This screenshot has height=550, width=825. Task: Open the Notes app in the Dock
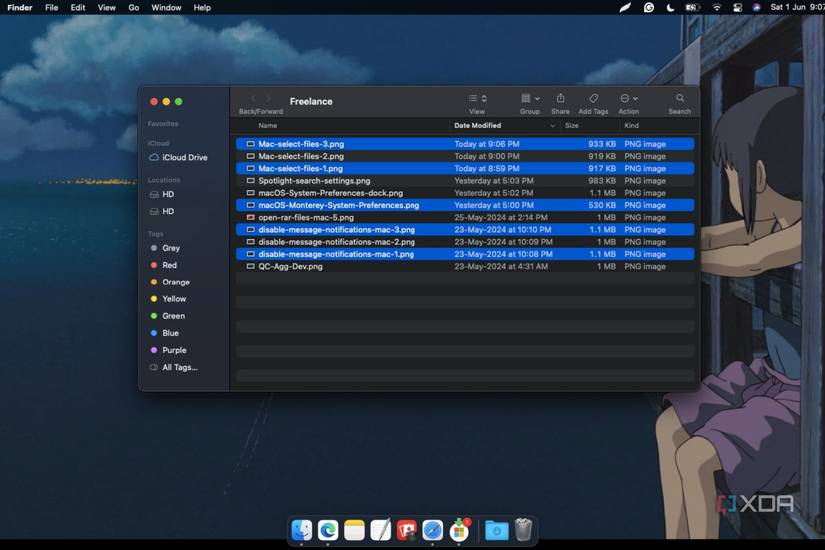pyautogui.click(x=354, y=530)
